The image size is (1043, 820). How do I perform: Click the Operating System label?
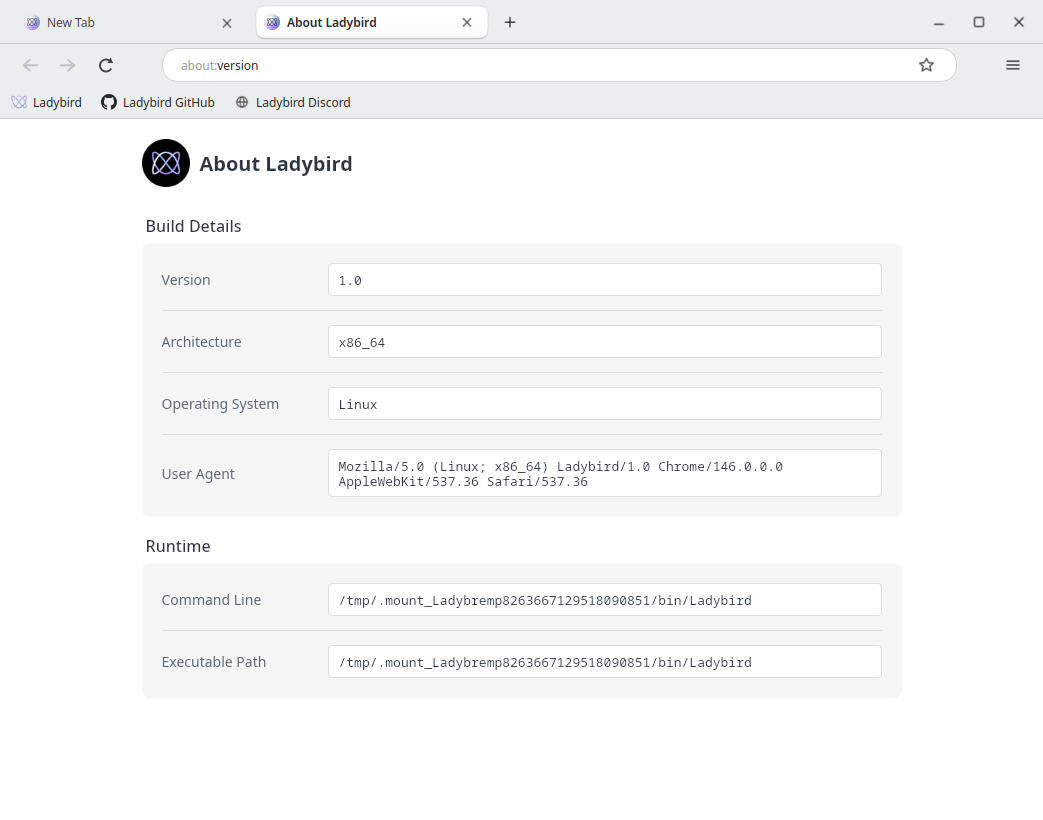pyautogui.click(x=220, y=404)
